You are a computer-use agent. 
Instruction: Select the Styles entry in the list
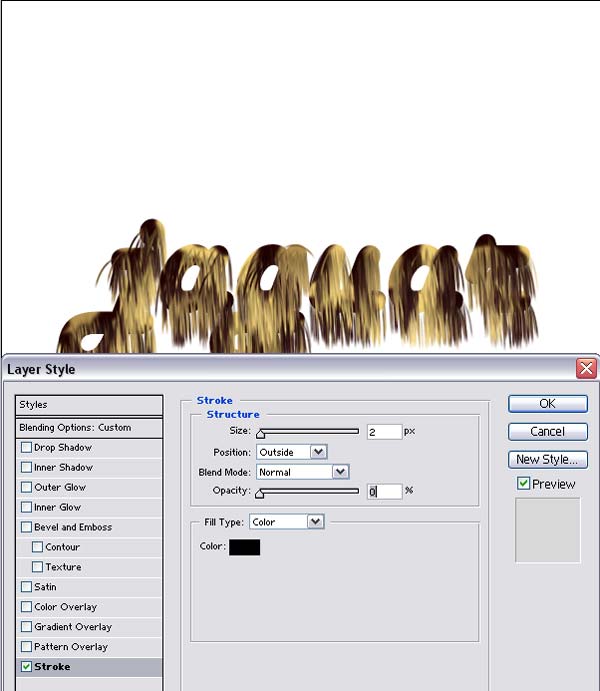[x=89, y=405]
